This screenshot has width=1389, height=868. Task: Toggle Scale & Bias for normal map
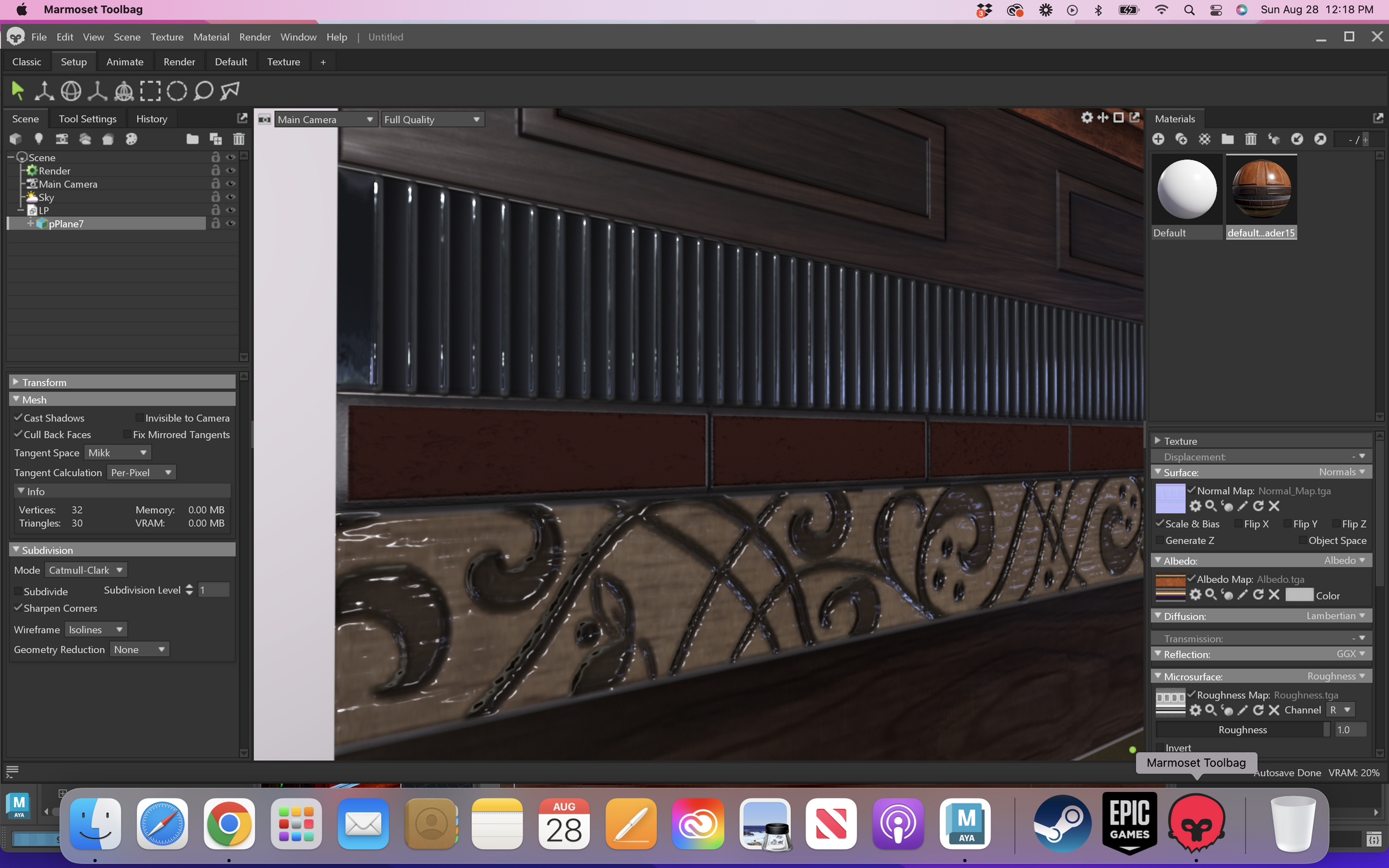1160,524
